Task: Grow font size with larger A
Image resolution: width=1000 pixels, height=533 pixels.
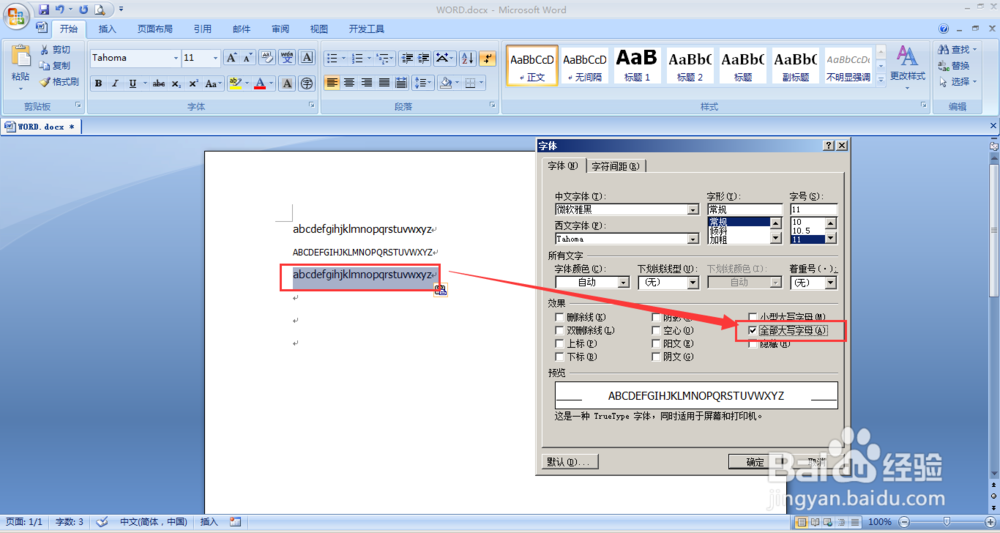Action: [232, 58]
